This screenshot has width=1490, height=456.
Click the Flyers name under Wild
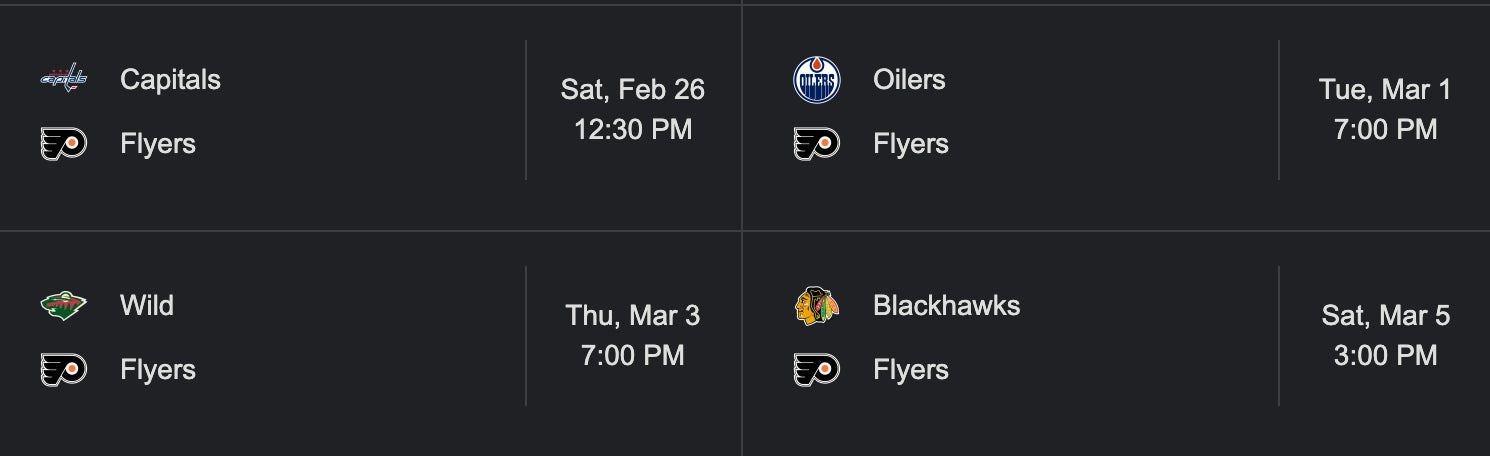coord(158,370)
